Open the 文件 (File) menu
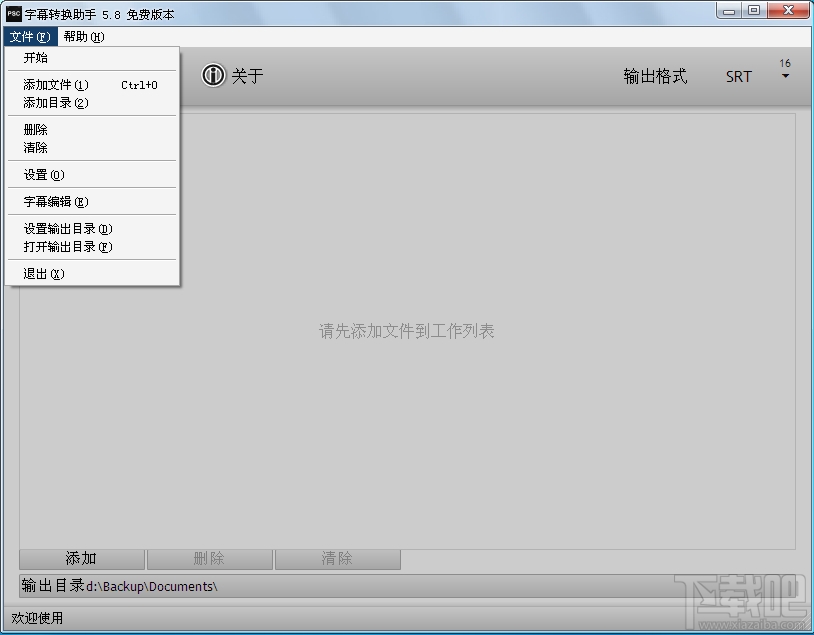 pos(30,36)
